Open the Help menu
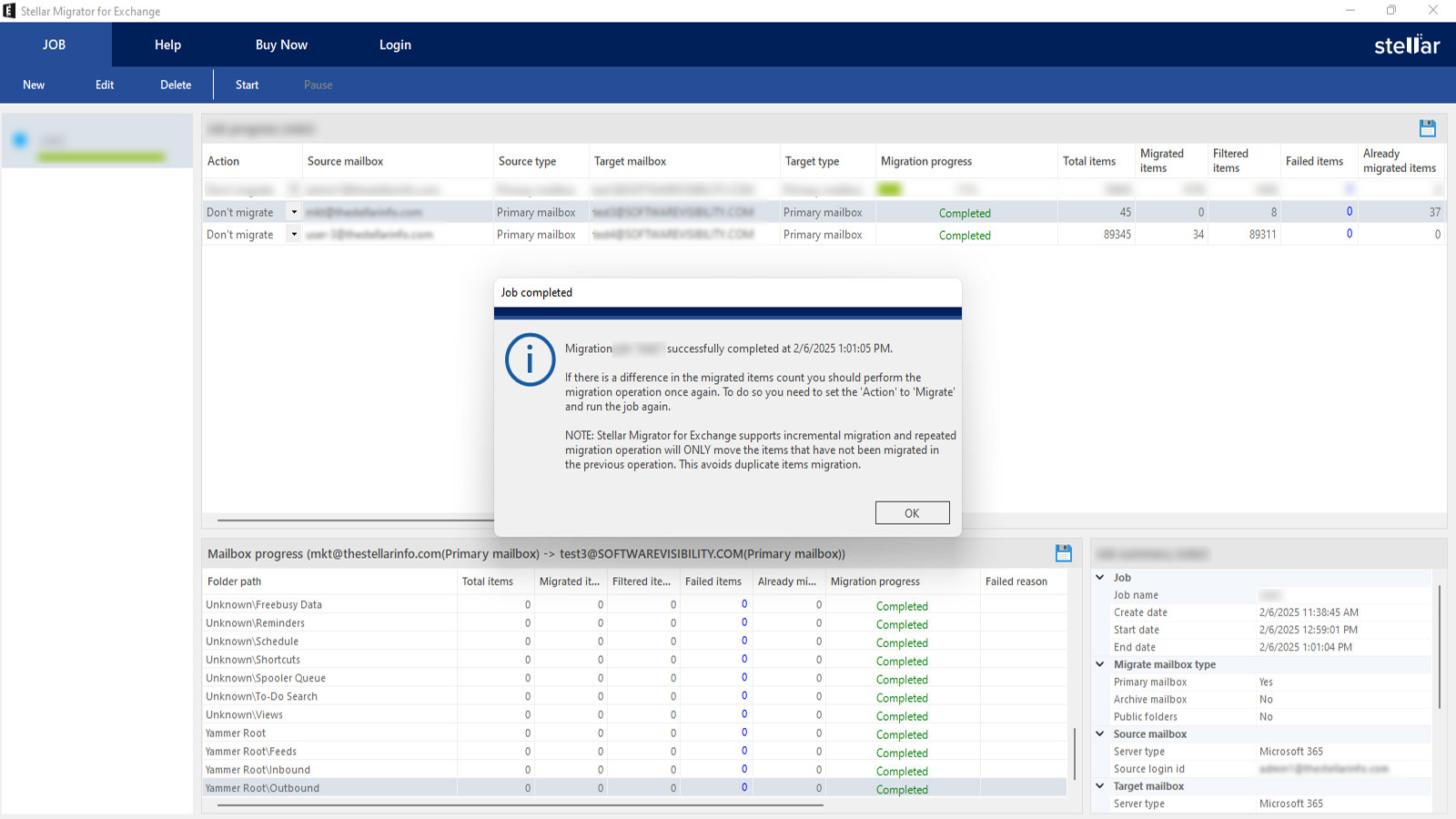Viewport: 1456px width, 819px height. 167,45
